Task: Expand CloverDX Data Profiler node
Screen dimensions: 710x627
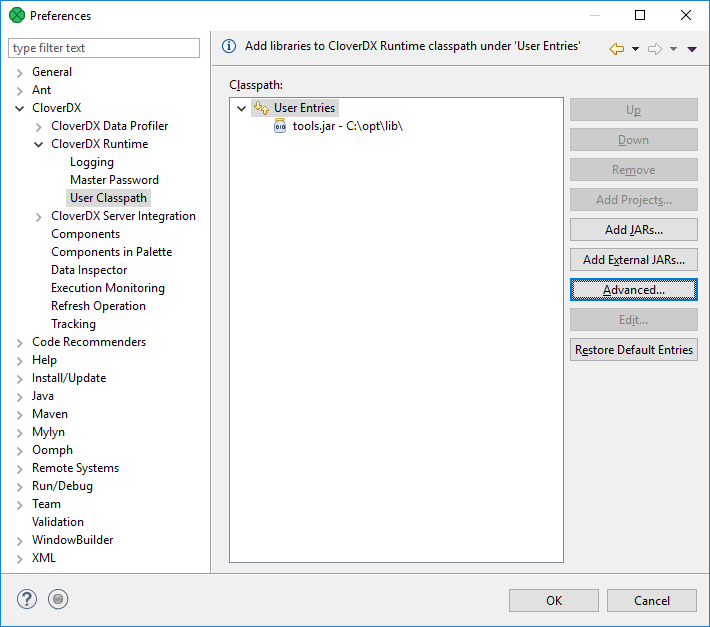Action: coord(38,127)
